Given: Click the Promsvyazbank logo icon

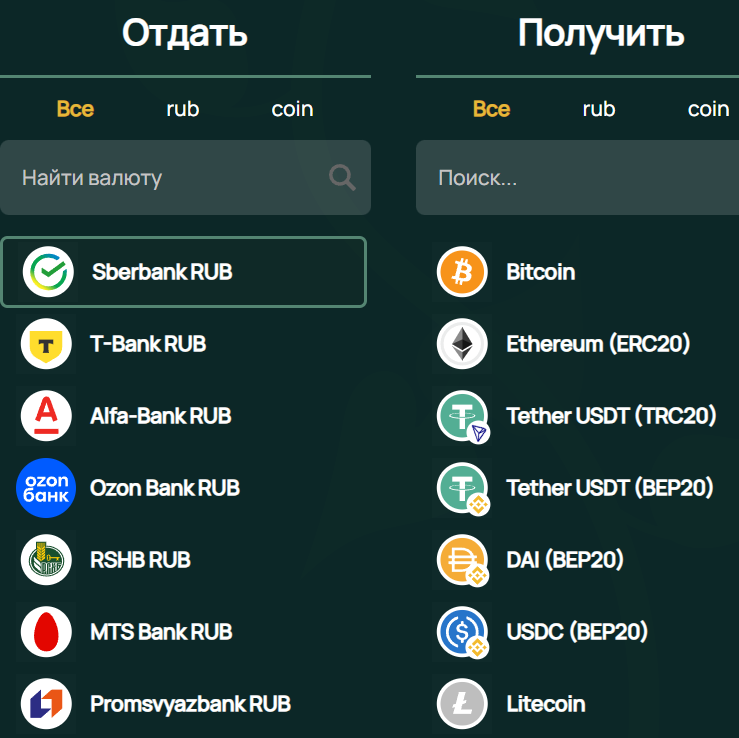Looking at the screenshot, I should point(46,704).
